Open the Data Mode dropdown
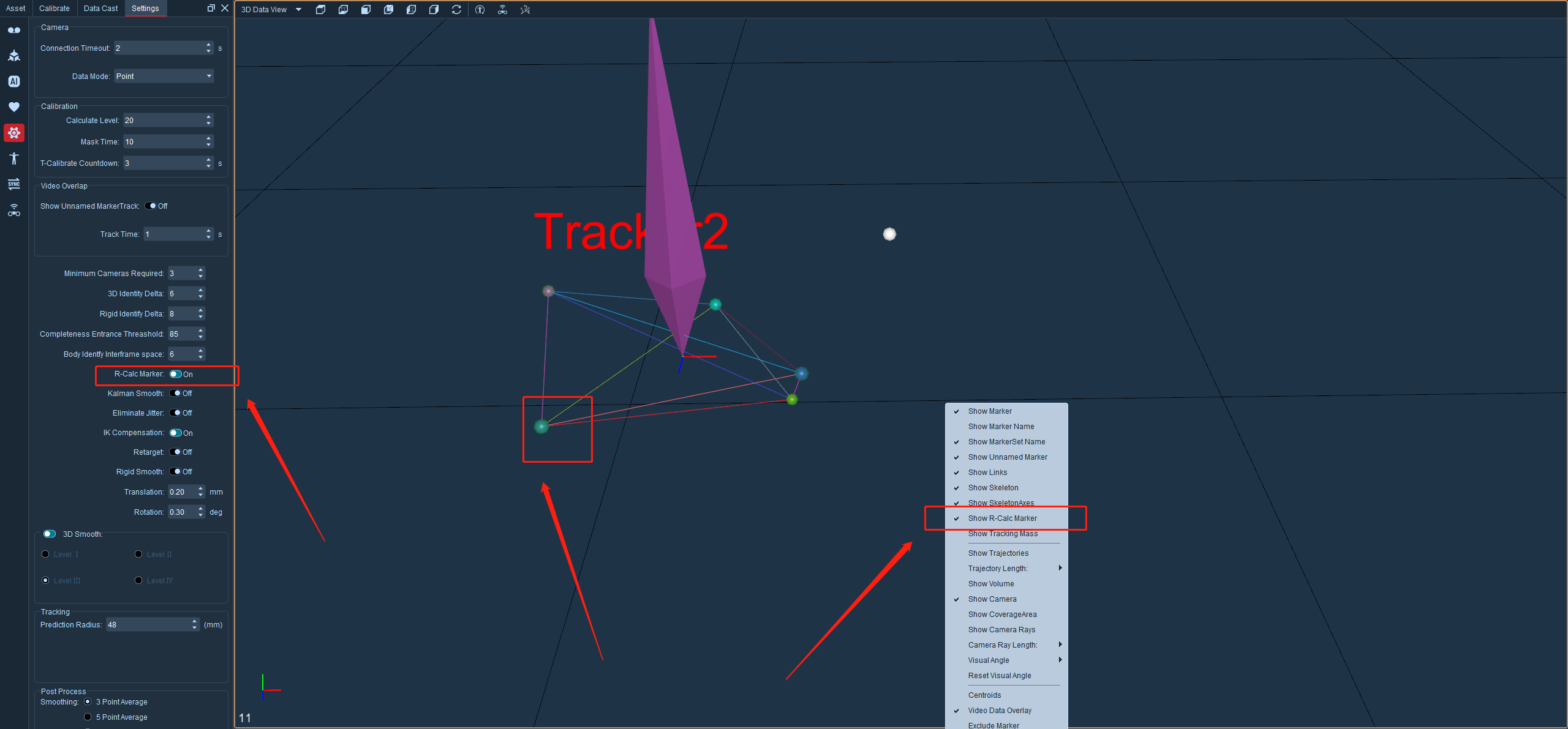The image size is (1568, 729). tap(164, 76)
